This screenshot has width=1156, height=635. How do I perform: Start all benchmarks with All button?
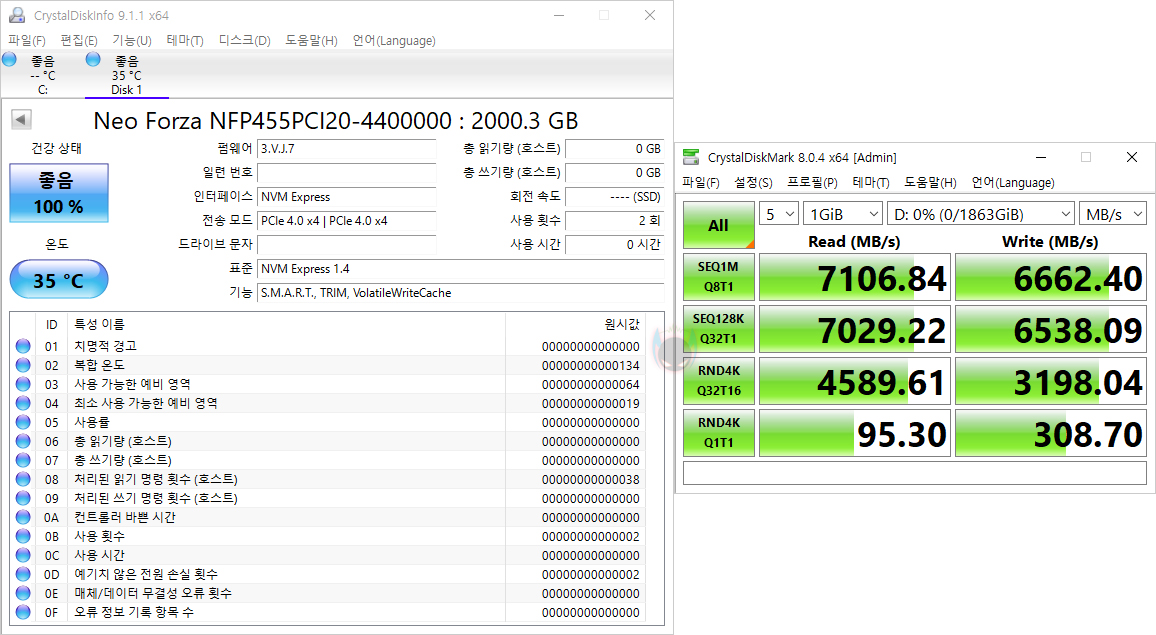pos(719,225)
